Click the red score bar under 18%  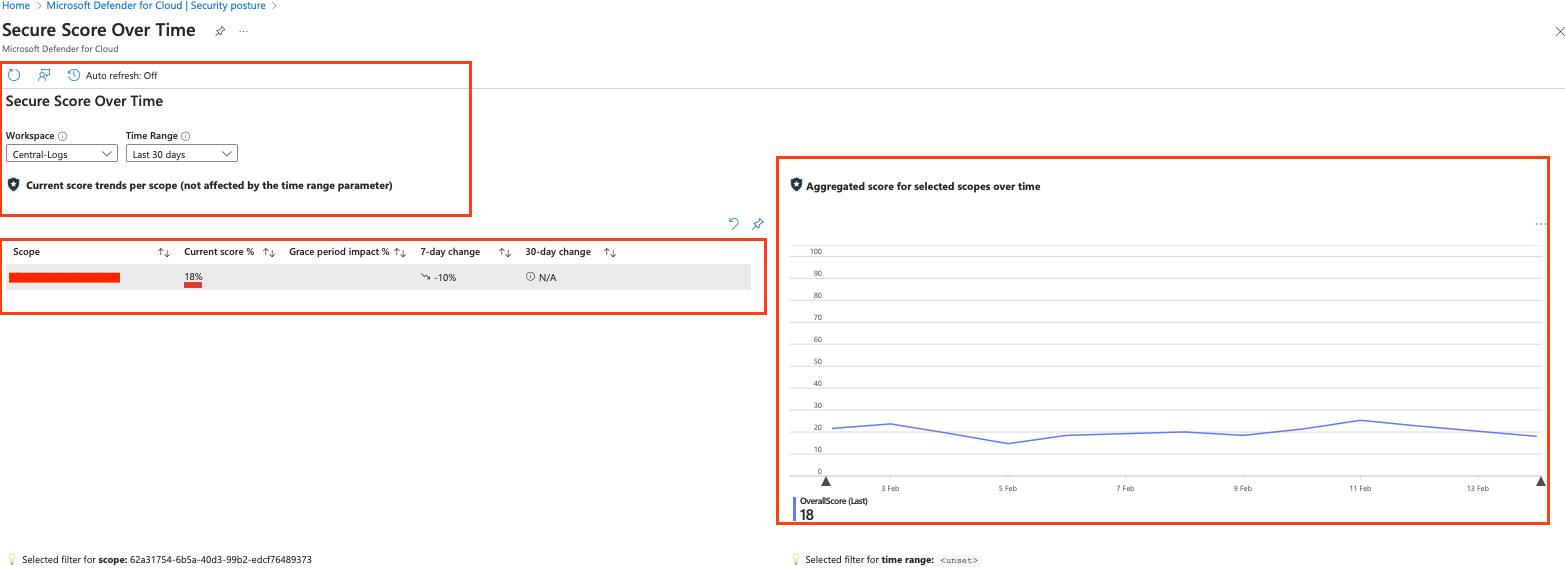[x=193, y=285]
